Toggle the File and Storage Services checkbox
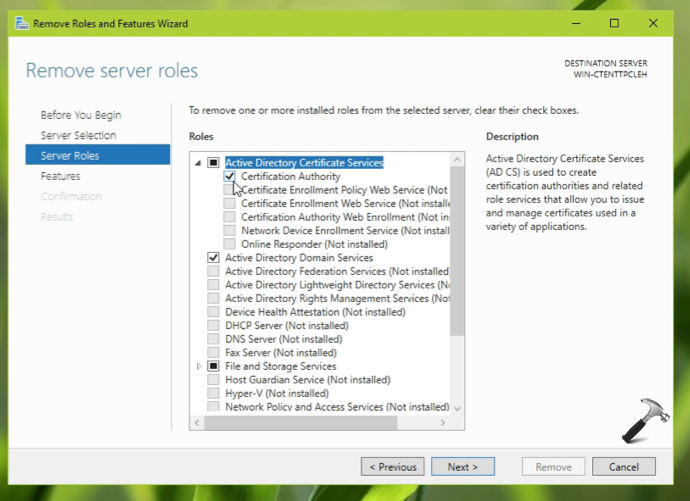This screenshot has height=501, width=690. [213, 366]
